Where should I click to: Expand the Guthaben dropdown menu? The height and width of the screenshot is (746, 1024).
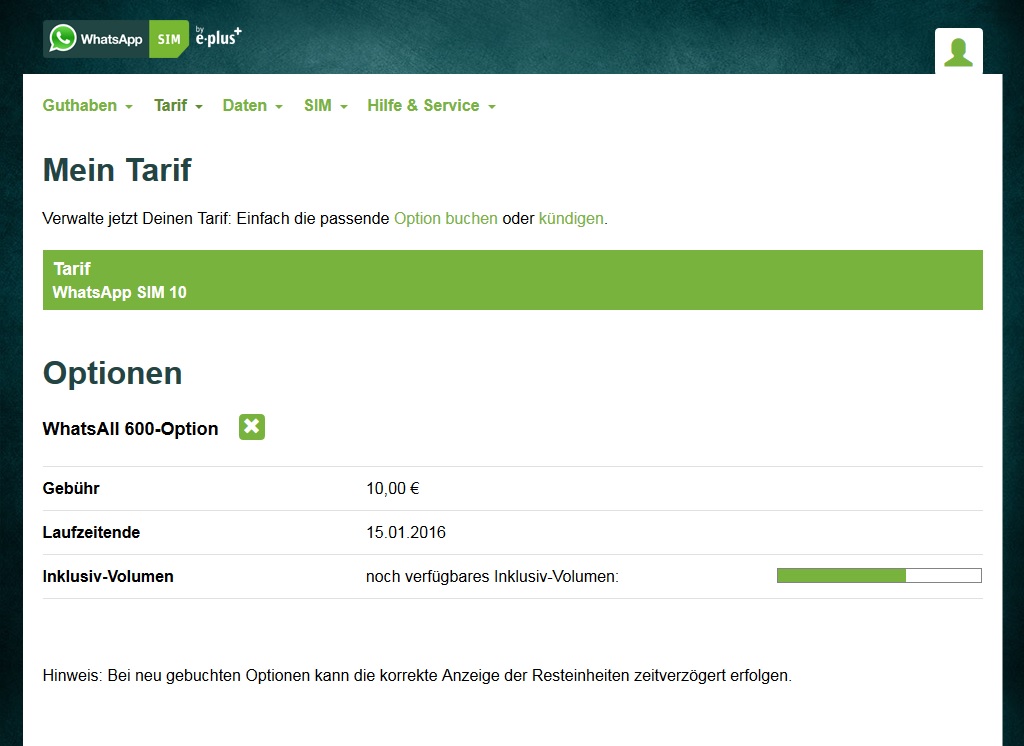tap(87, 105)
